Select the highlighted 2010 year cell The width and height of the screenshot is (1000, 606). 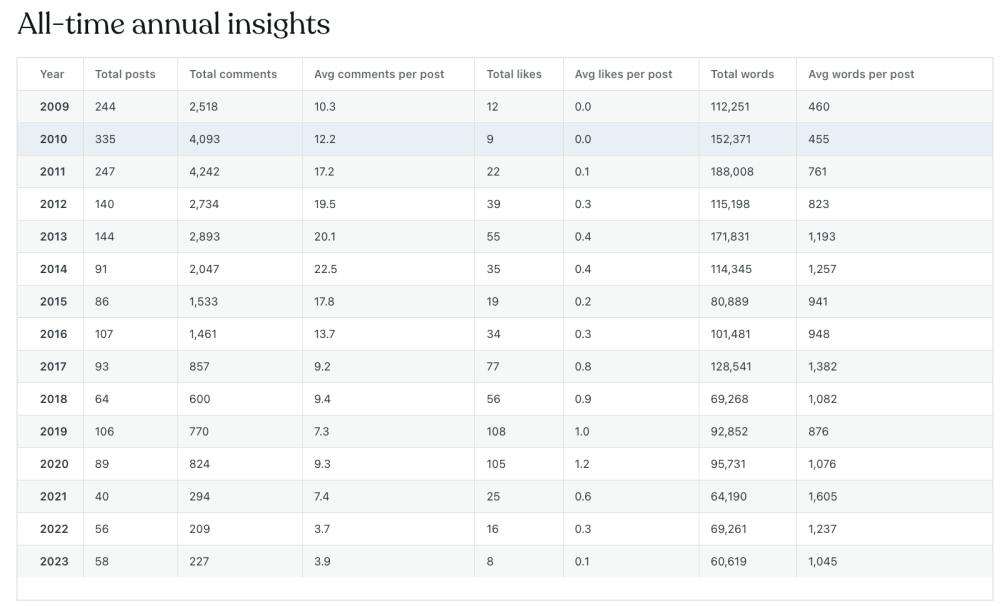pyautogui.click(x=54, y=139)
